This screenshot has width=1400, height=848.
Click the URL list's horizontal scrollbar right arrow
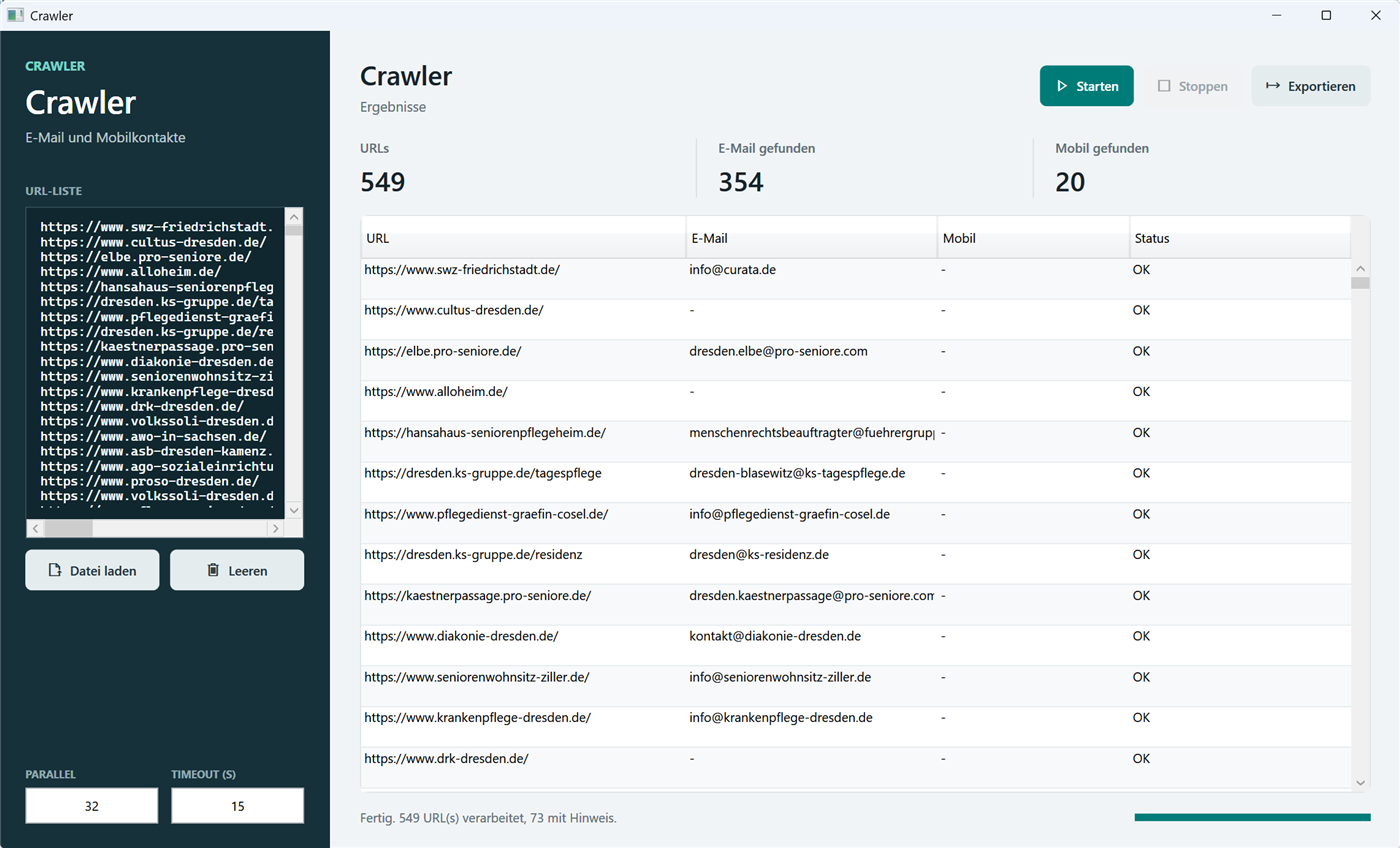point(276,528)
